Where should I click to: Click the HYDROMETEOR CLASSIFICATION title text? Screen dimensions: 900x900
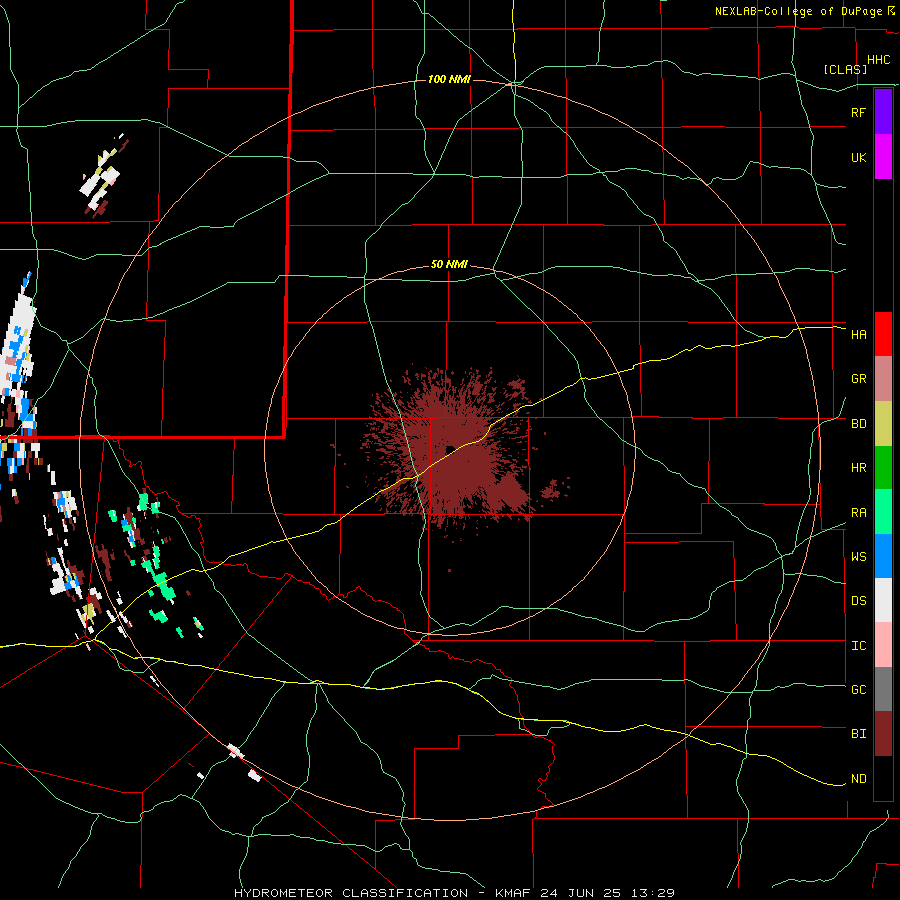click(351, 893)
